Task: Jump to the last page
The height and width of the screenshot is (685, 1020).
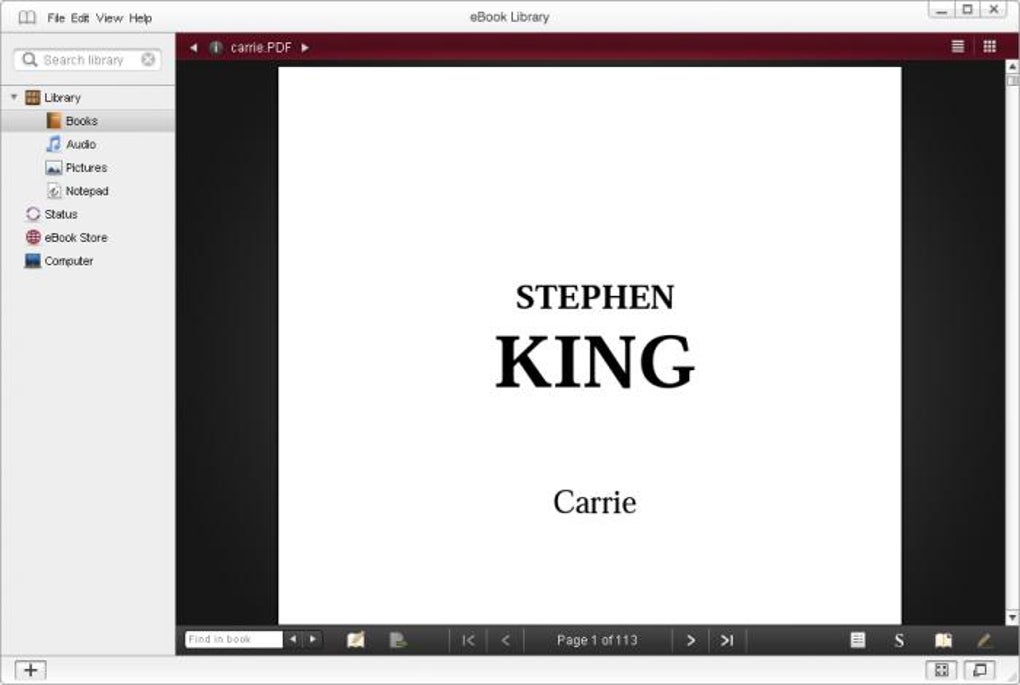Action: [x=727, y=641]
